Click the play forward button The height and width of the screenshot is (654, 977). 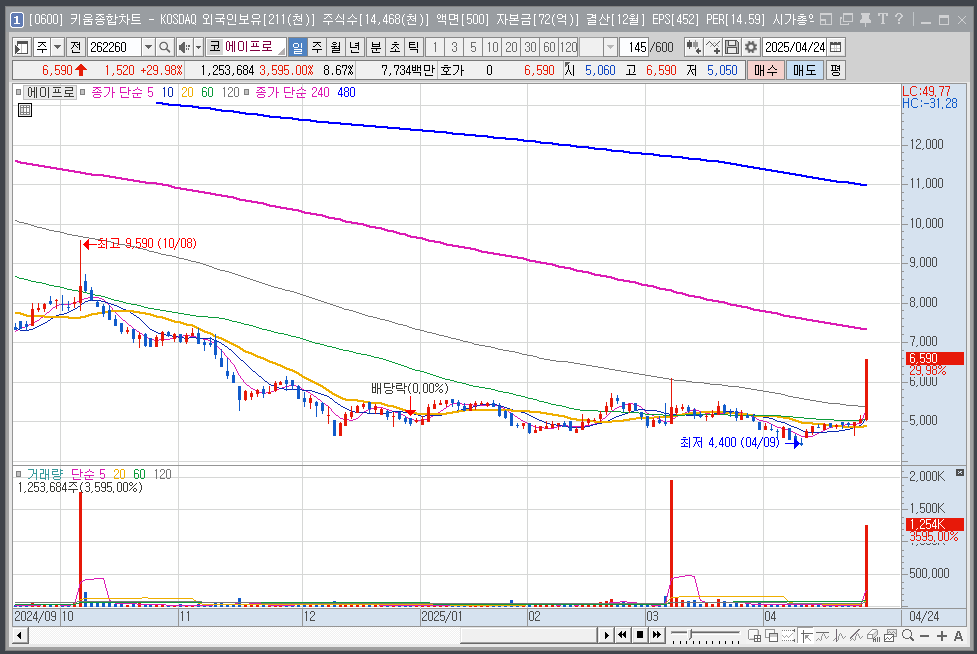606,635
